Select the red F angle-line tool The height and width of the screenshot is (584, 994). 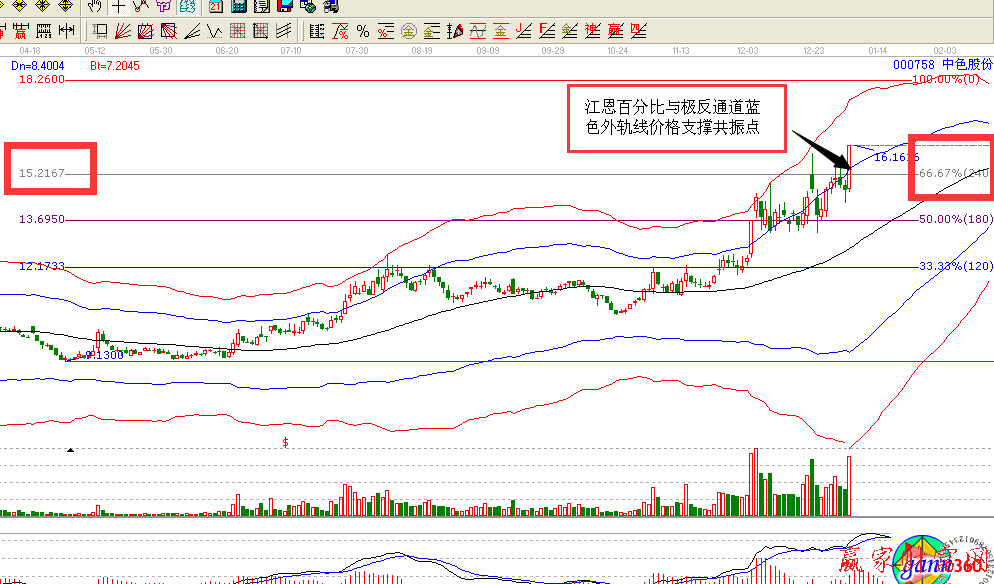[x=543, y=30]
